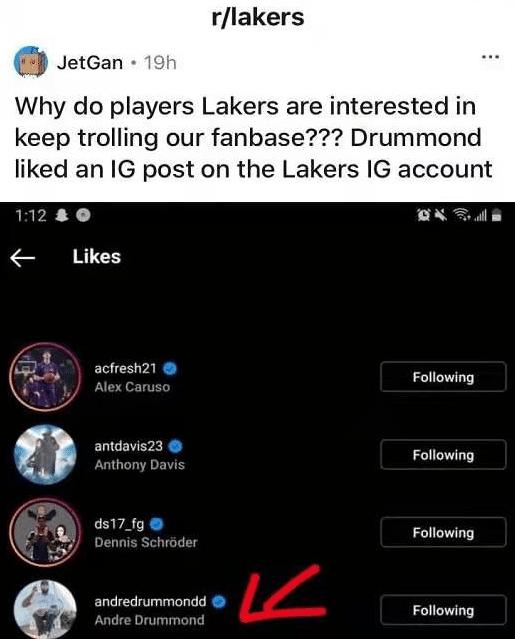Toggle Following button for Alex Caruso

(x=443, y=377)
